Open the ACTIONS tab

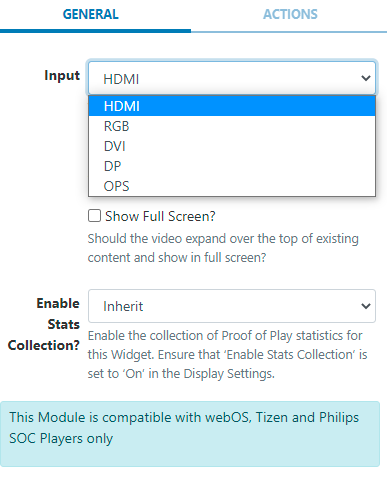(290, 14)
